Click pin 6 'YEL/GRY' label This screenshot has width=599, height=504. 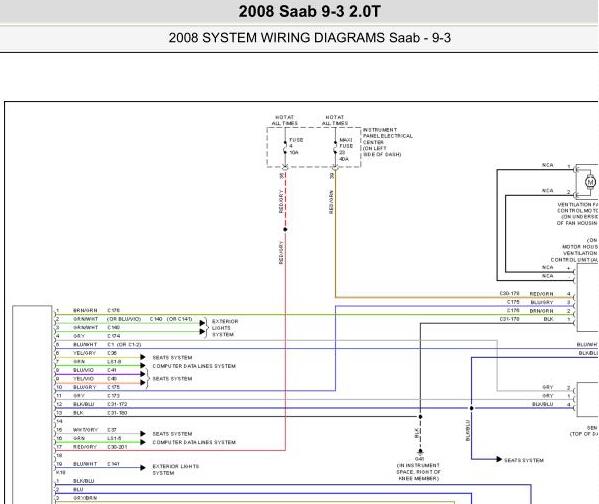pos(85,353)
